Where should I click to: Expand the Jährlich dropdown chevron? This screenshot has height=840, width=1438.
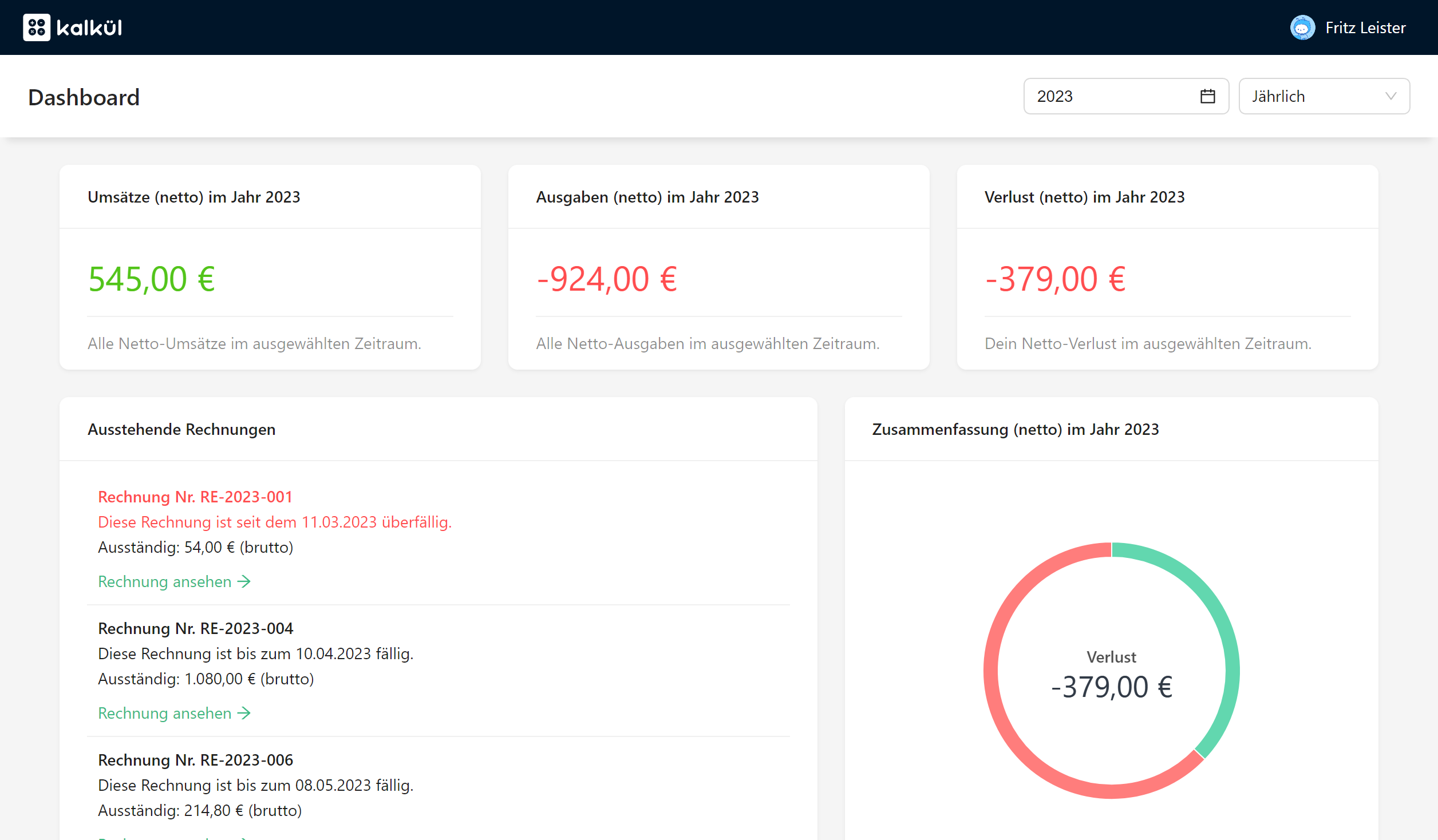coord(1390,96)
